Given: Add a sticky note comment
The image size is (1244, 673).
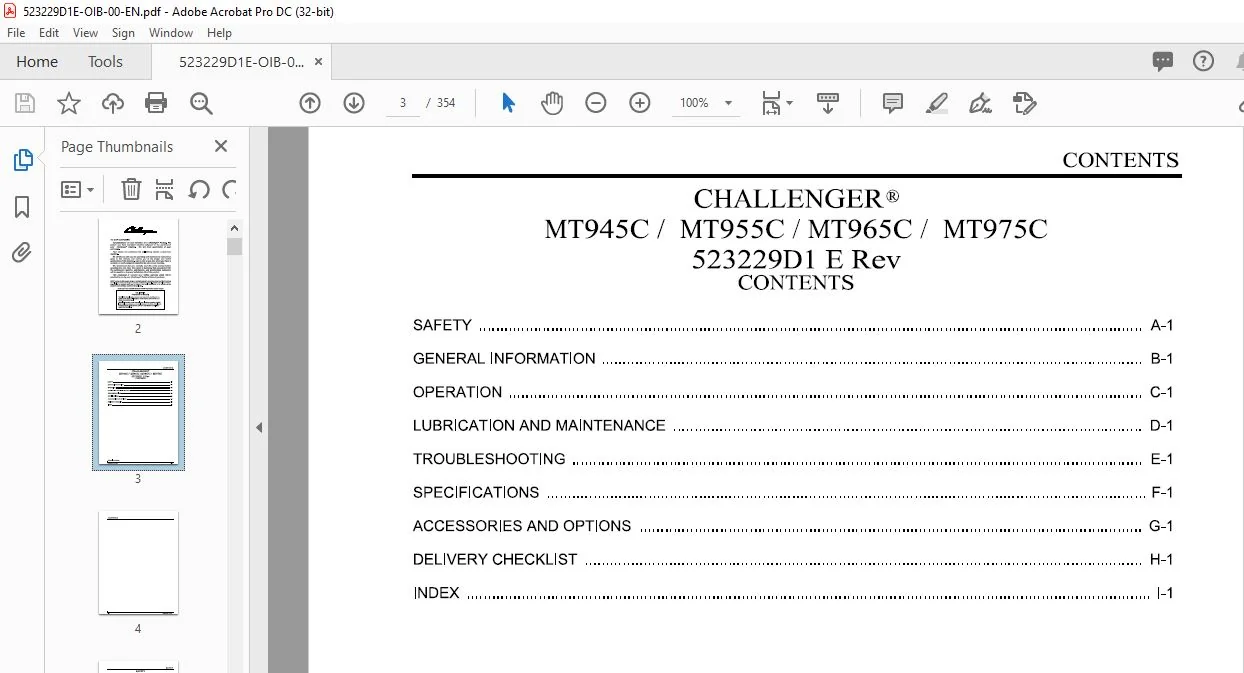Looking at the screenshot, I should point(893,103).
